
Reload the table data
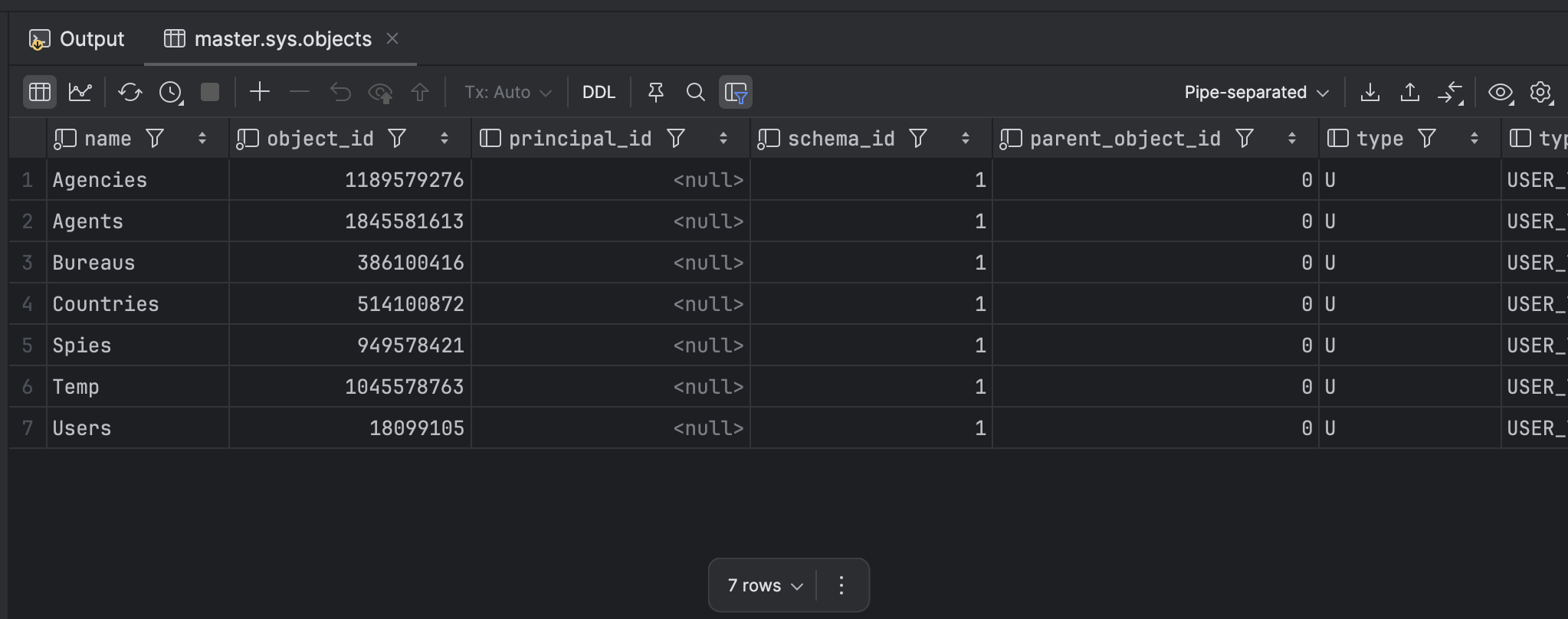[130, 93]
